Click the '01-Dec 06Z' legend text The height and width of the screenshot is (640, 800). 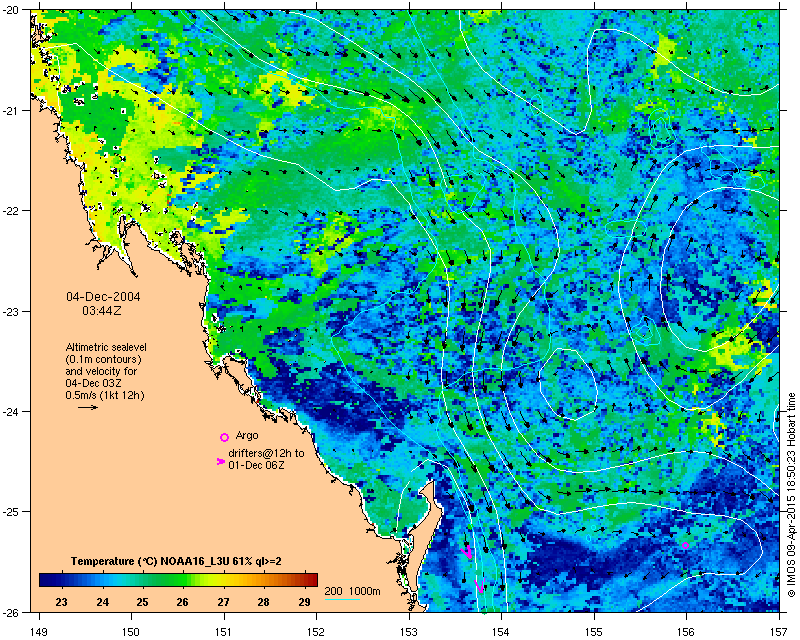tap(256, 465)
